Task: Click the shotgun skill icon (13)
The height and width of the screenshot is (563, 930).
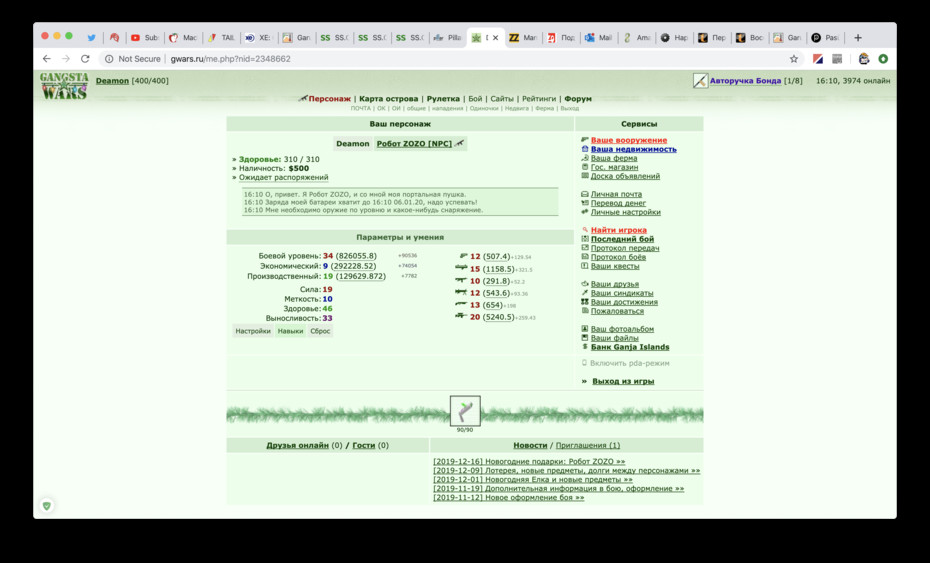Action: [461, 304]
